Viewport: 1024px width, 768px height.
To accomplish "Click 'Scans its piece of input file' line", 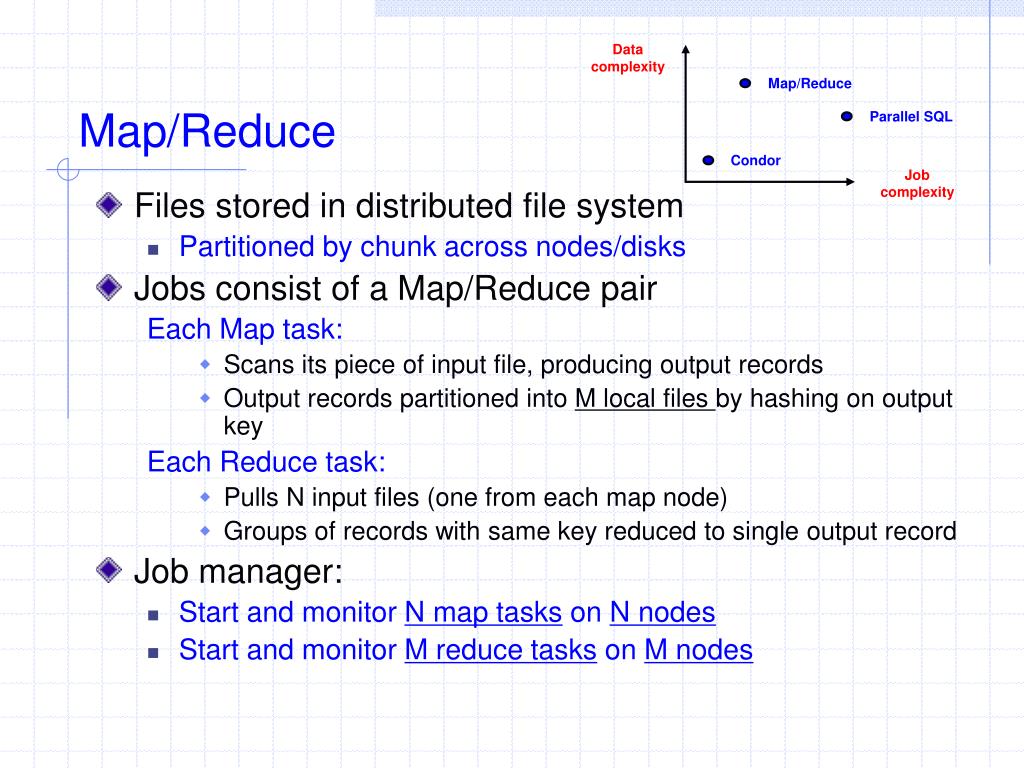I will point(523,365).
